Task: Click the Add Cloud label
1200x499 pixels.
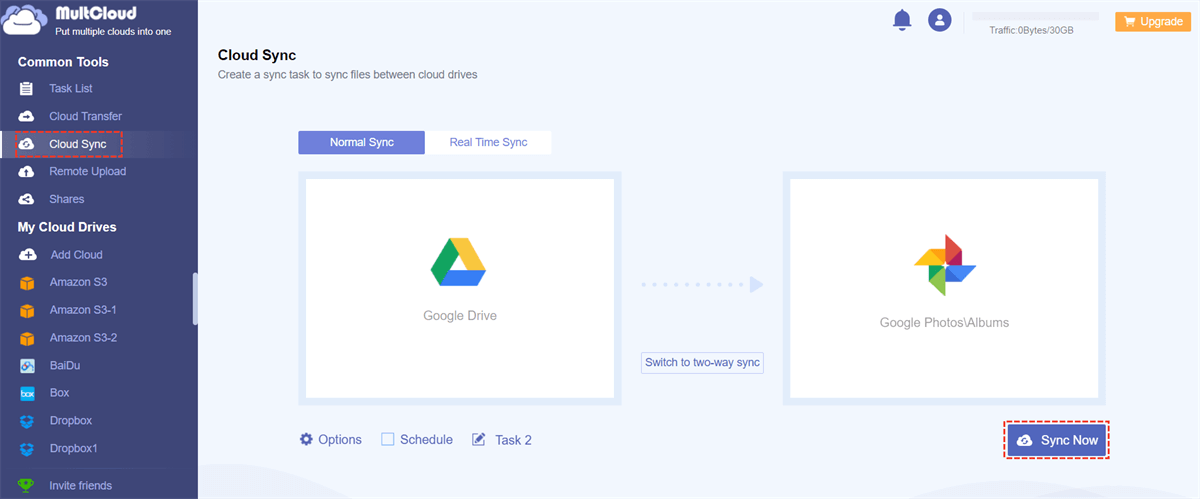Action: click(x=76, y=255)
